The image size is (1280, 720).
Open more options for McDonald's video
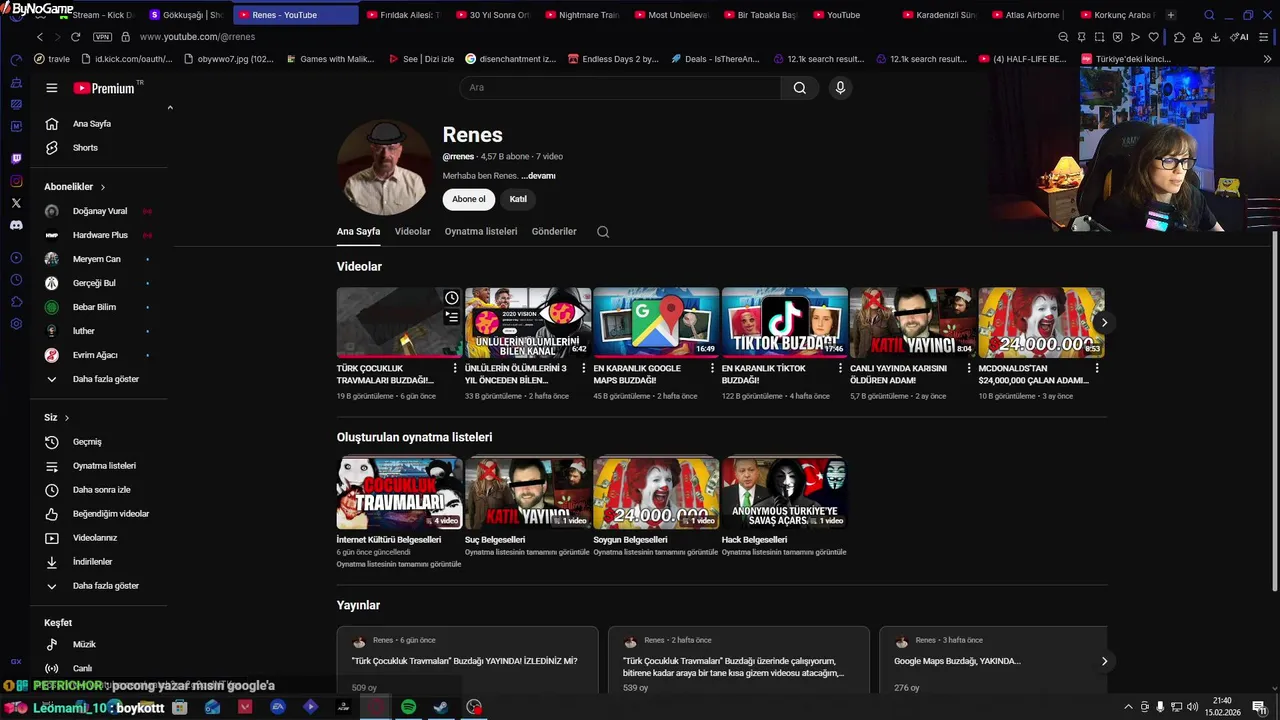(1097, 368)
